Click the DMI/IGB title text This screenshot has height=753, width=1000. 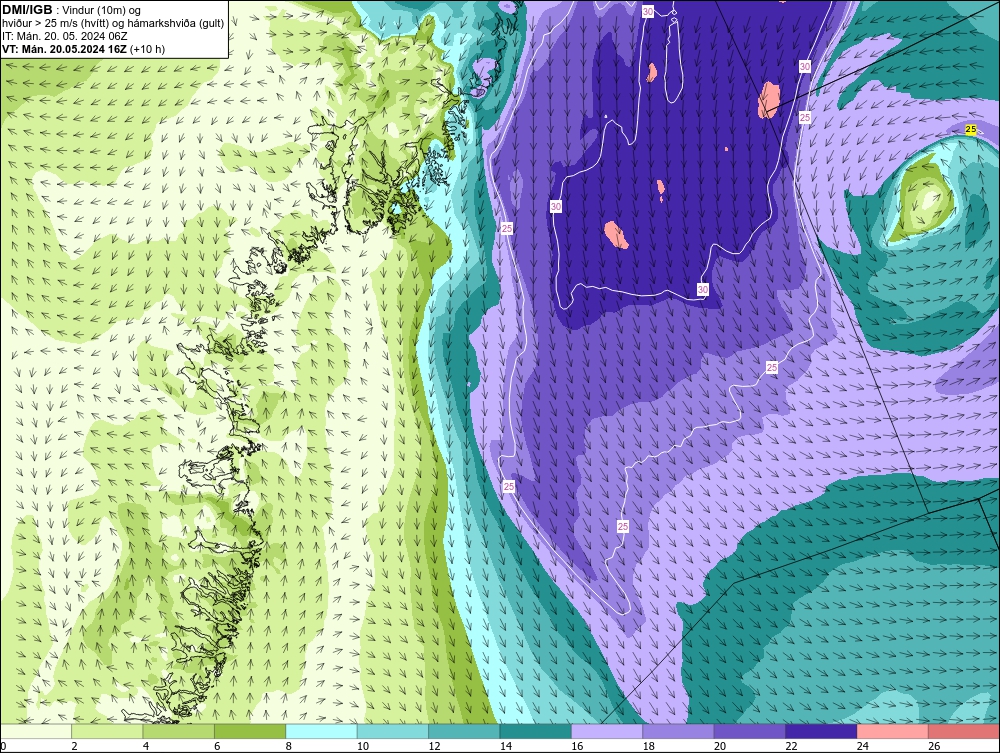[27, 10]
